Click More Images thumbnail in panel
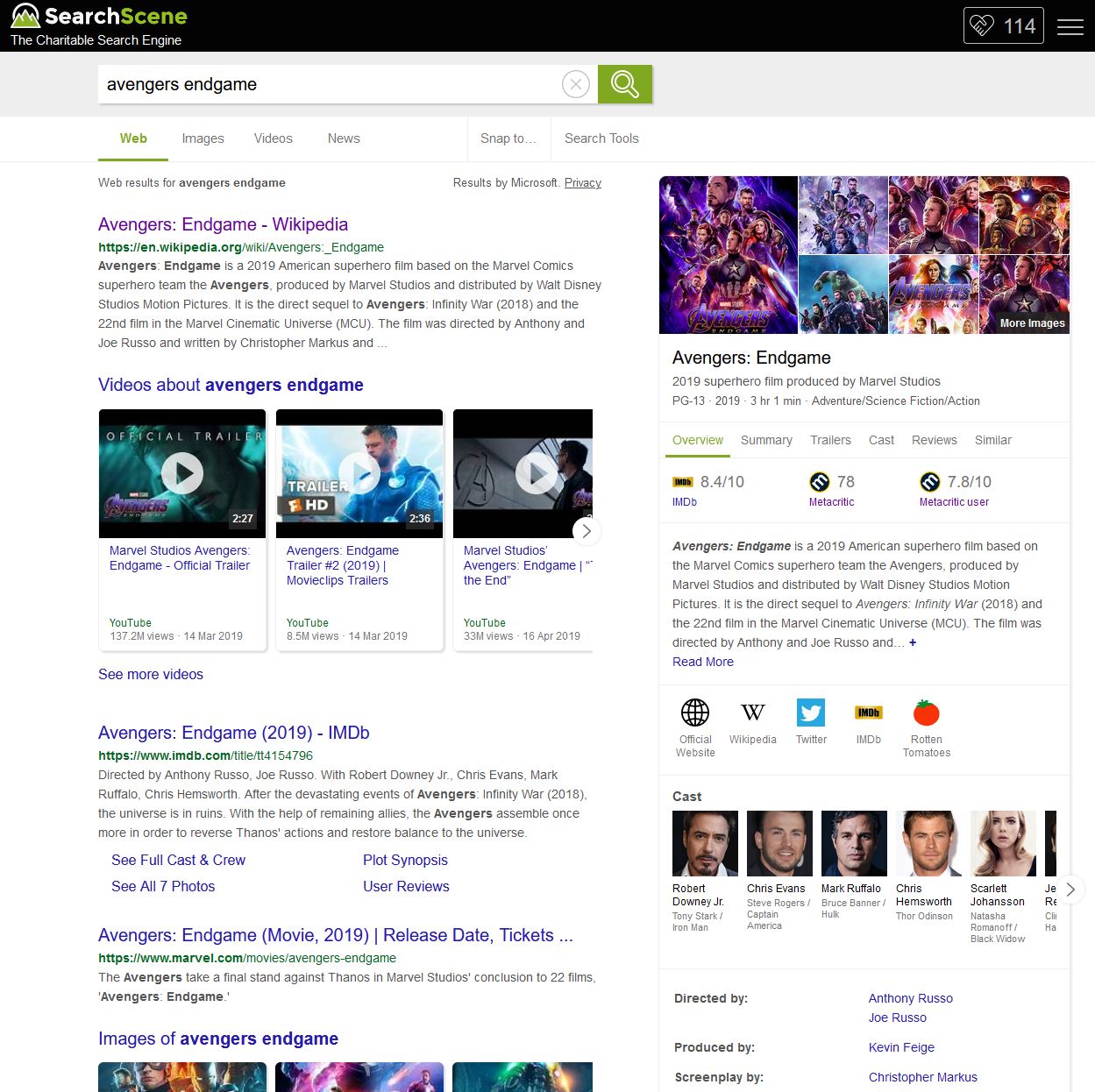Screen dimensions: 1095x1092 pyautogui.click(x=1024, y=294)
